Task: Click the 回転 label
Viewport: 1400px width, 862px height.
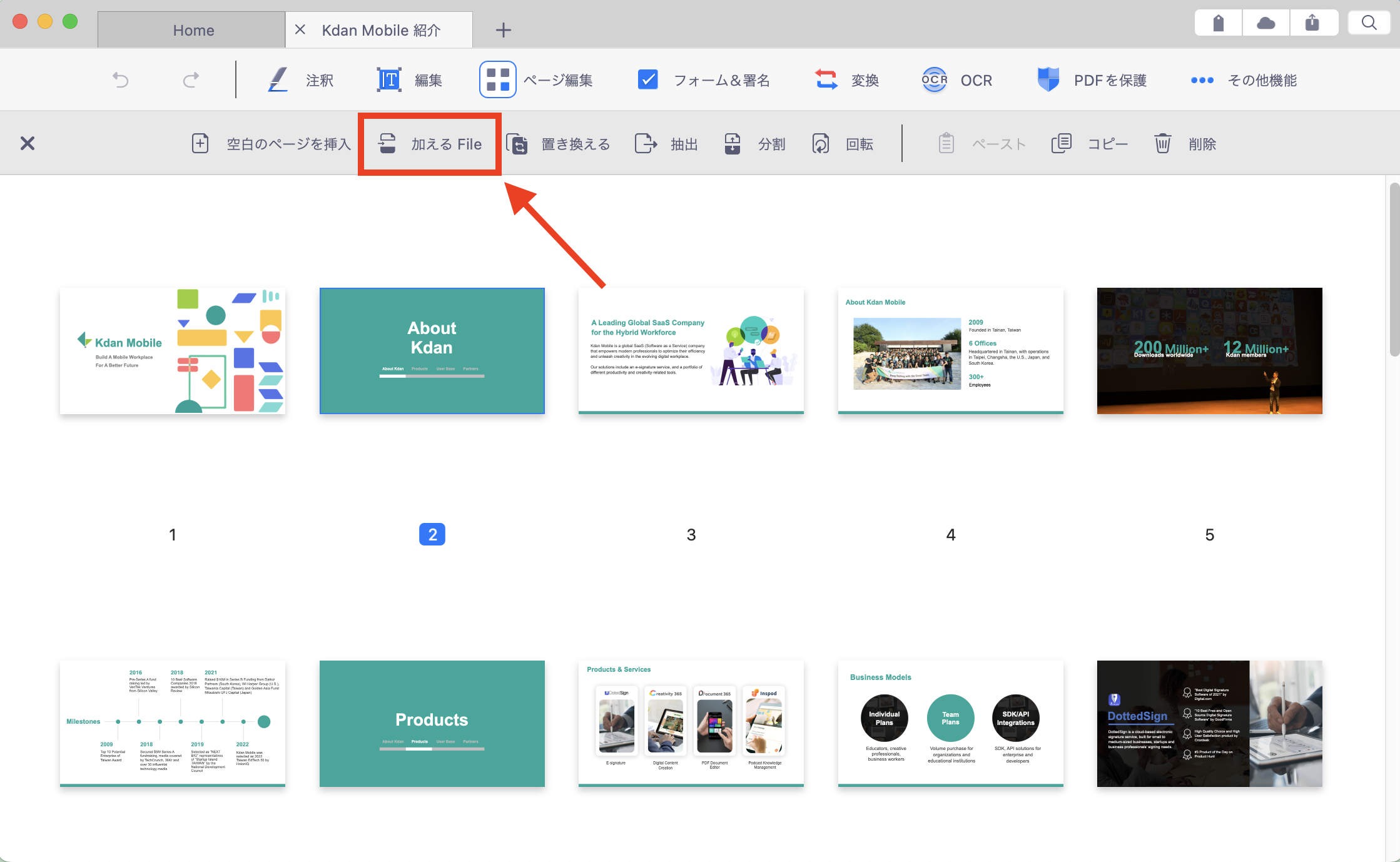Action: pyautogui.click(x=860, y=144)
